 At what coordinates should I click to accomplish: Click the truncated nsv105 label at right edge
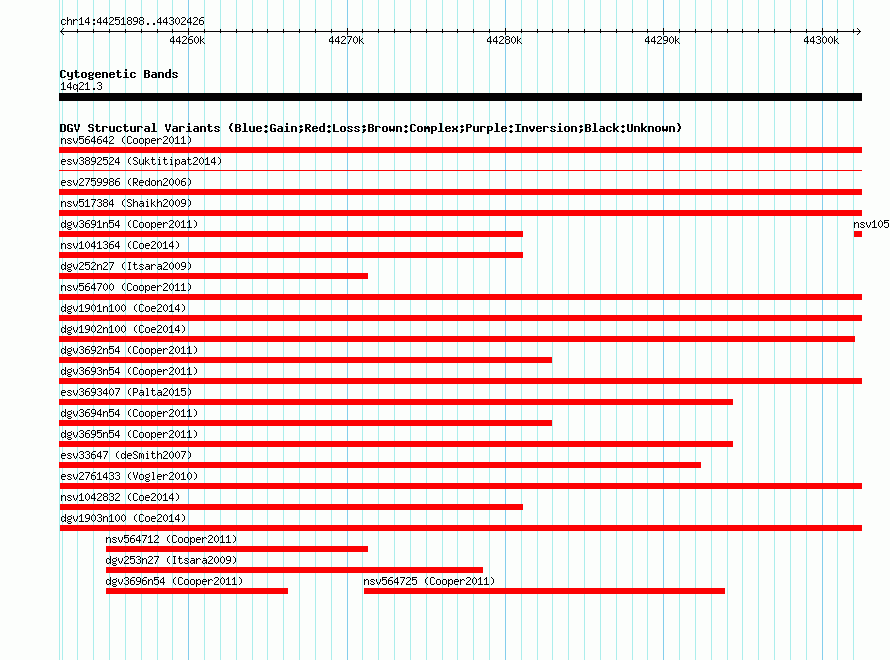[871, 224]
